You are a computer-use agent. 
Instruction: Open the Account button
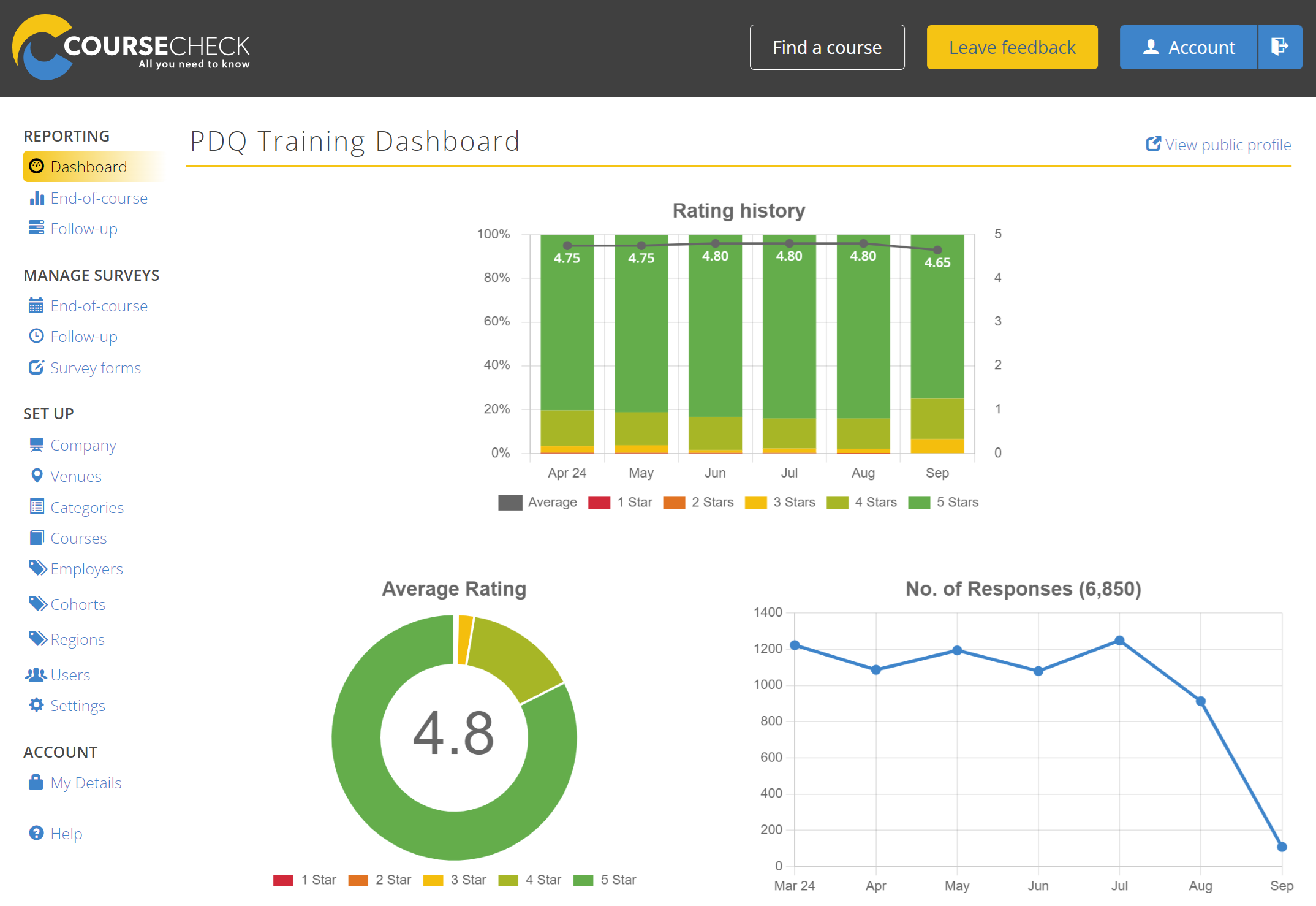pyautogui.click(x=1189, y=47)
